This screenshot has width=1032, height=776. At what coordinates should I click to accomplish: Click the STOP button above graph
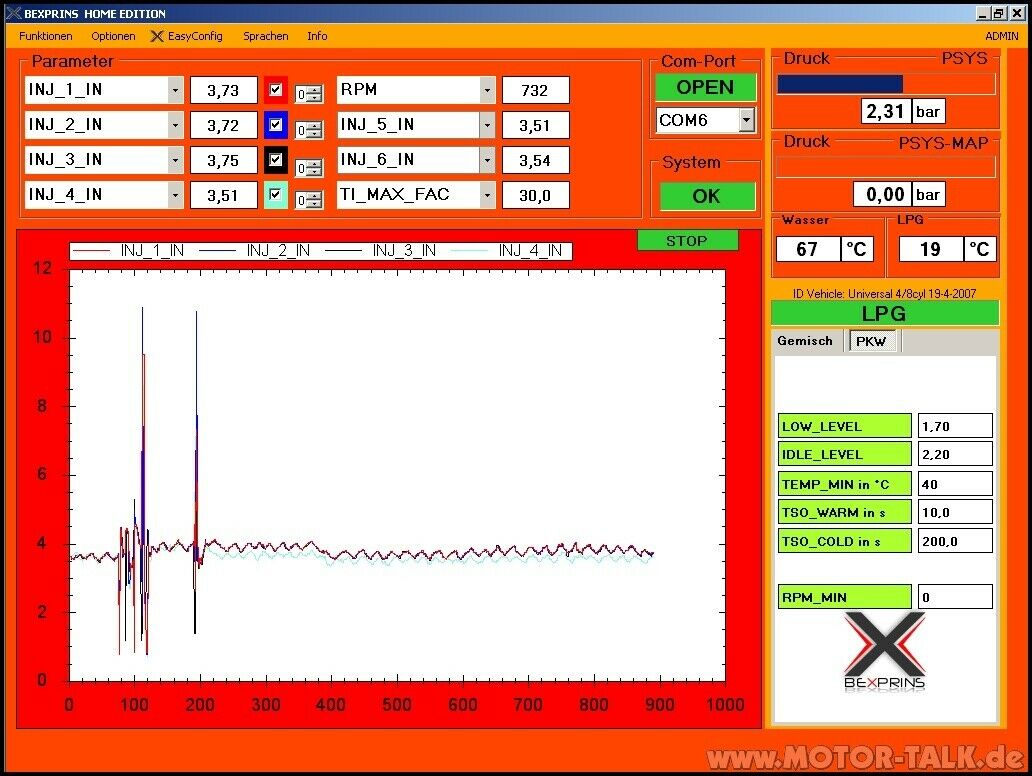[687, 241]
